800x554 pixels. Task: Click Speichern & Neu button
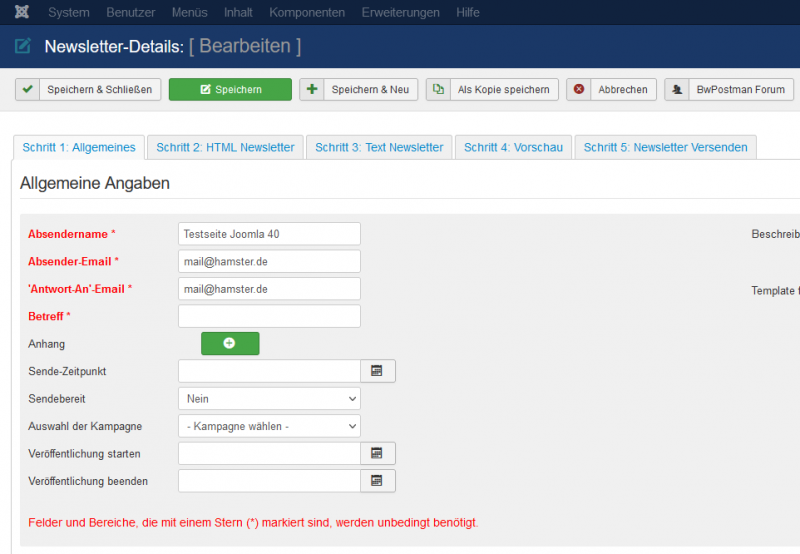[359, 90]
